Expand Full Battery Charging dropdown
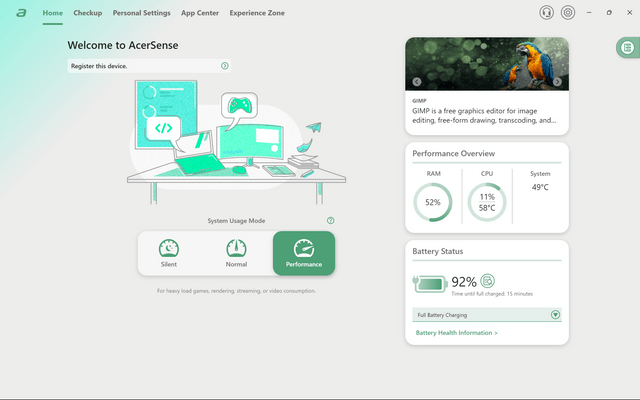640x400 pixels. pyautogui.click(x=555, y=315)
